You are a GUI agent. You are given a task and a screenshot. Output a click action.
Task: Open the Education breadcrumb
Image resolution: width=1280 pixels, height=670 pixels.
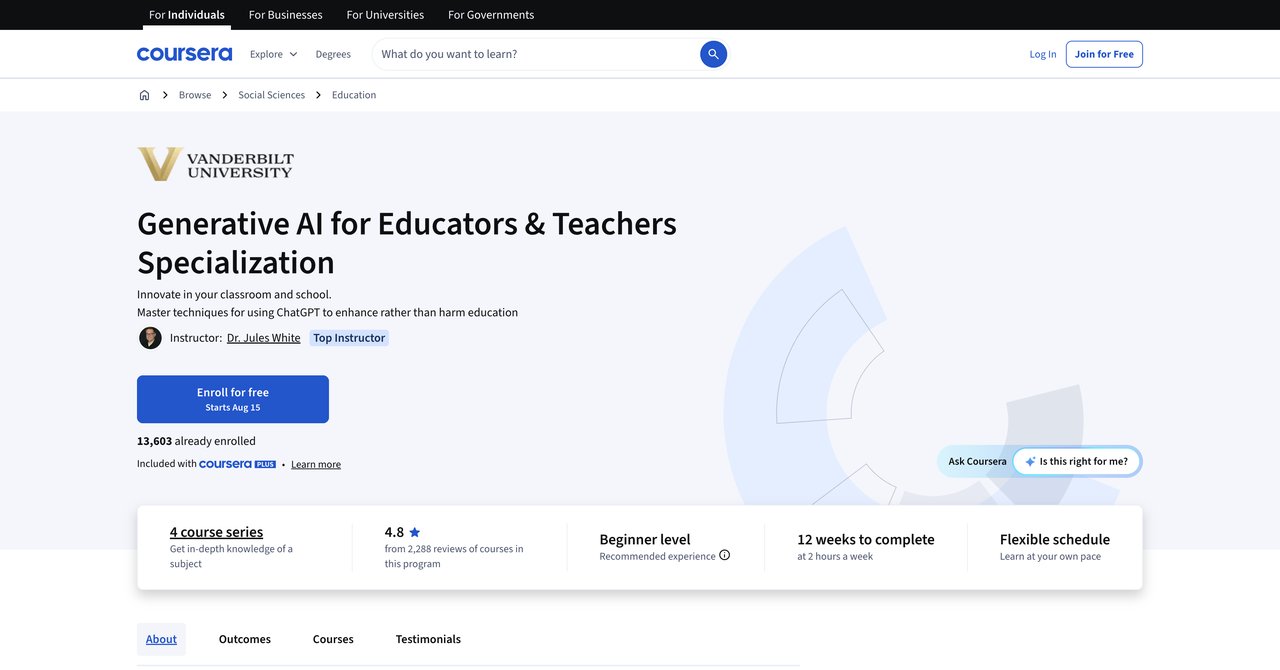[354, 95]
